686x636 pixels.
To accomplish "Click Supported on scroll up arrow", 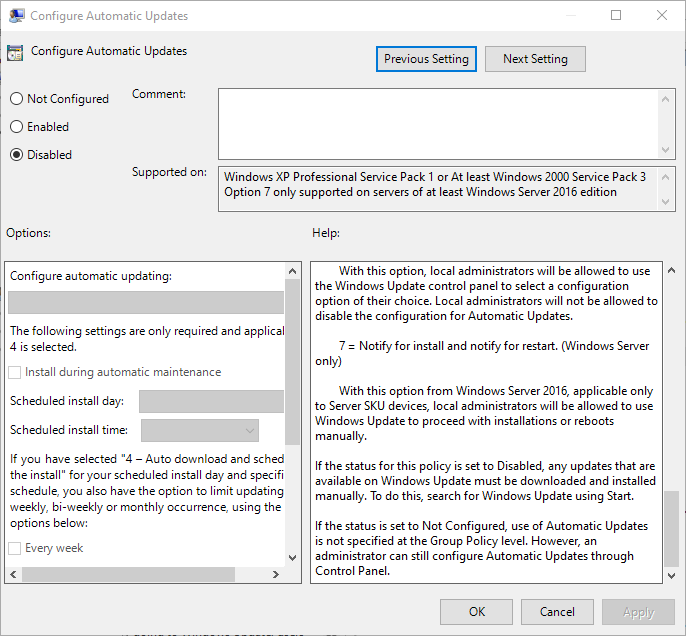I will pyautogui.click(x=665, y=177).
